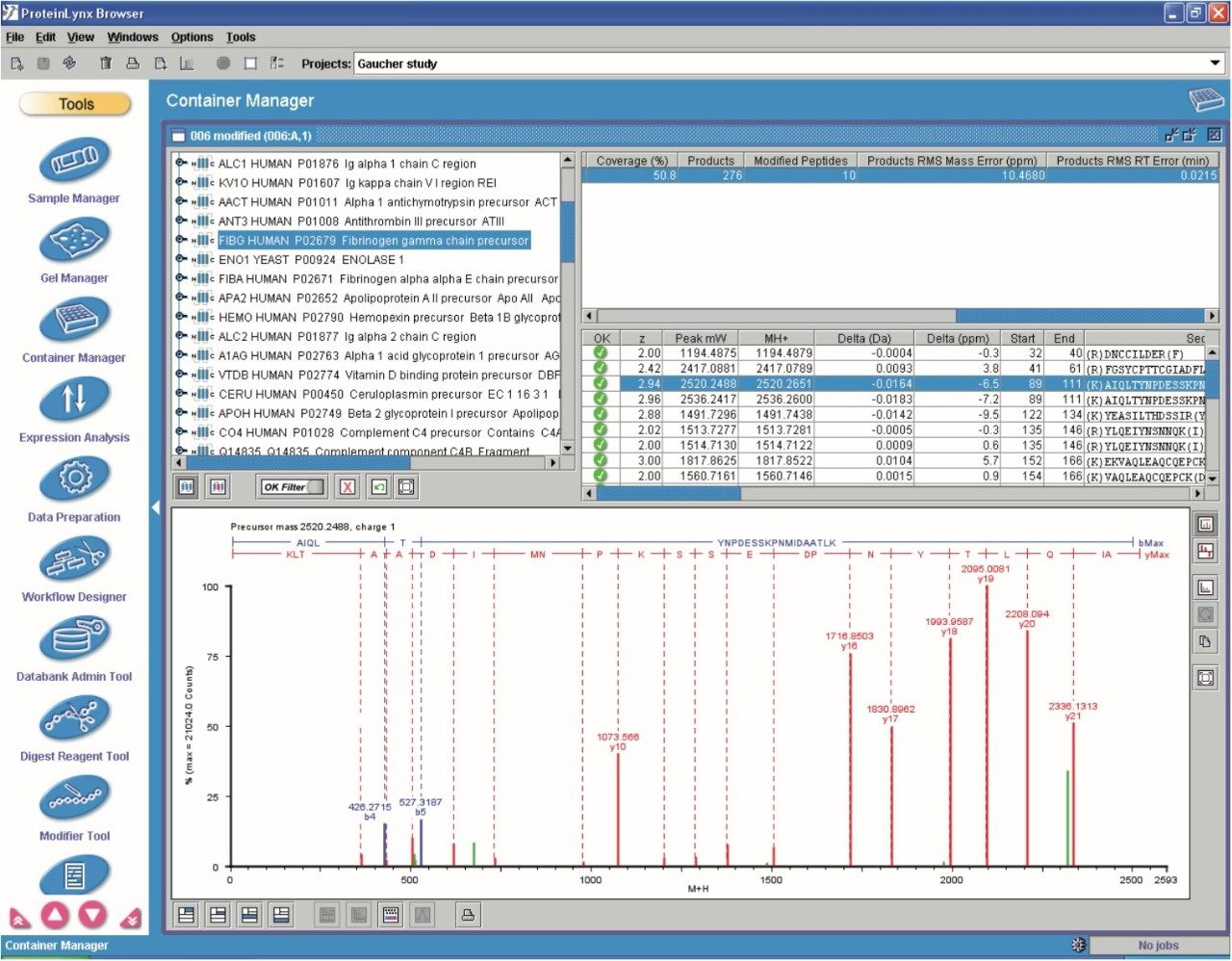1232x961 pixels.
Task: Expand the ALC1 HUMAN P01876 tree node
Action: [x=181, y=164]
